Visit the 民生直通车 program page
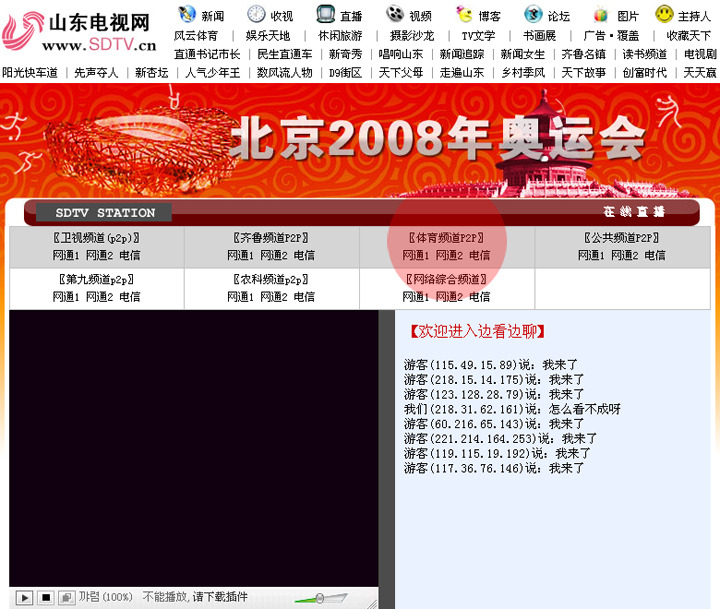 [285, 54]
